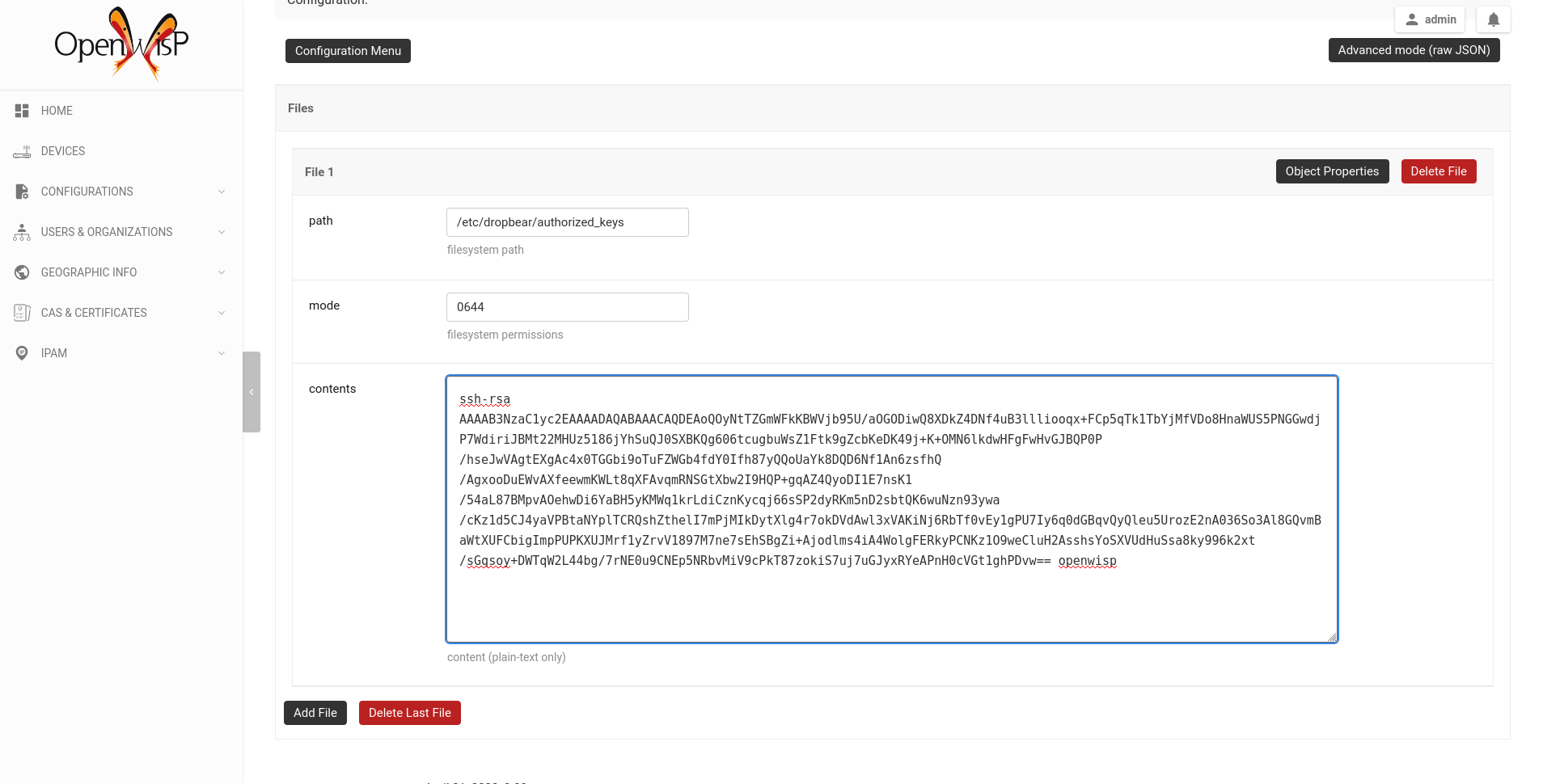Screen dimensions: 1543x784
Task: Switch to Advanced mode (raw JSON)
Action: coord(1414,49)
